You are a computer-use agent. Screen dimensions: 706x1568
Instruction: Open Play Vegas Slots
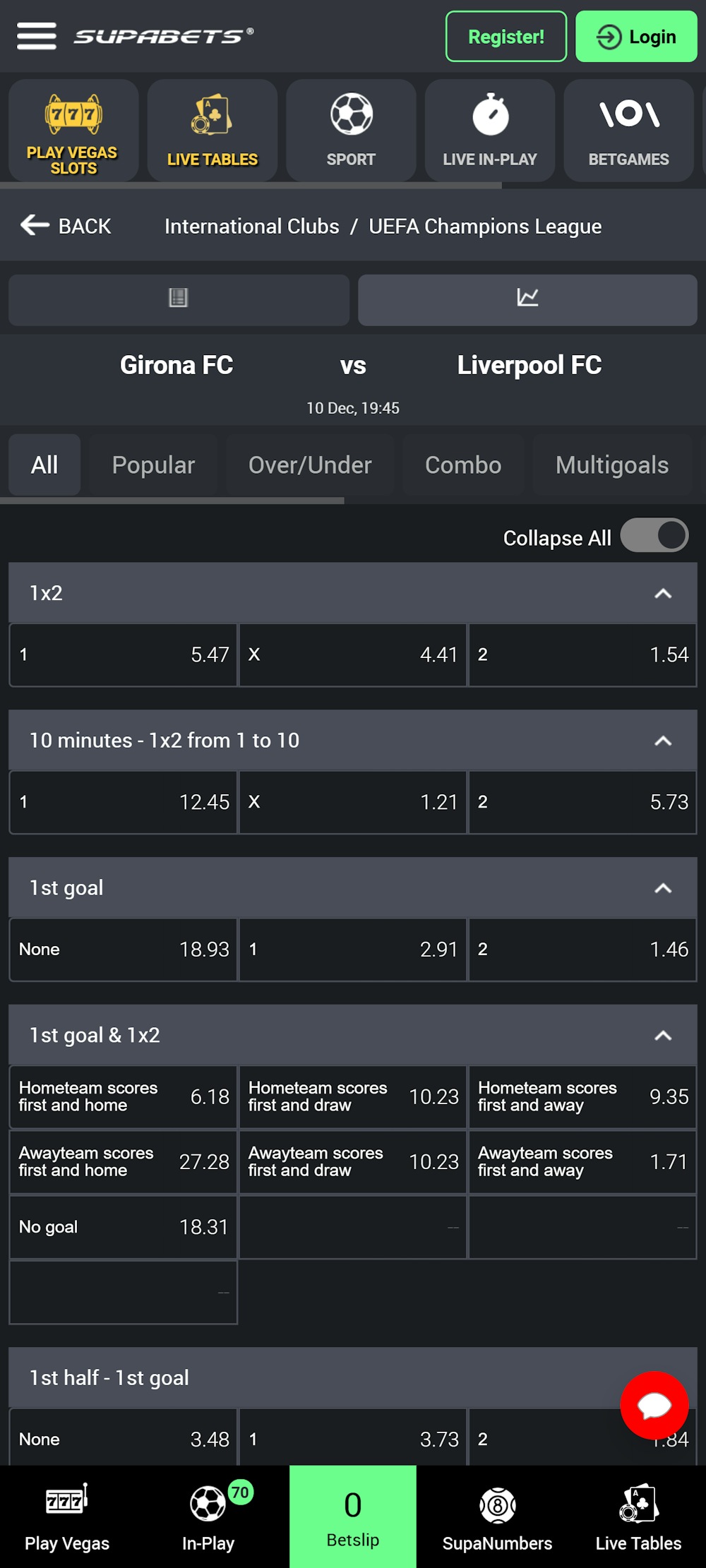pos(73,129)
